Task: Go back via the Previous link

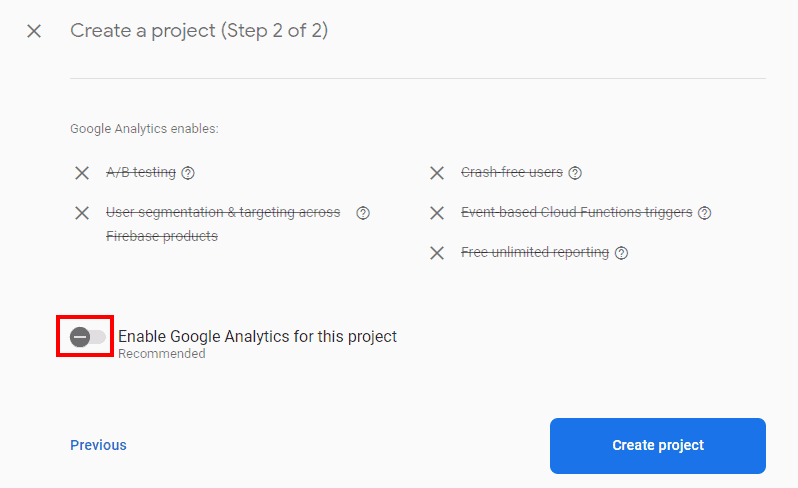Action: tap(98, 445)
